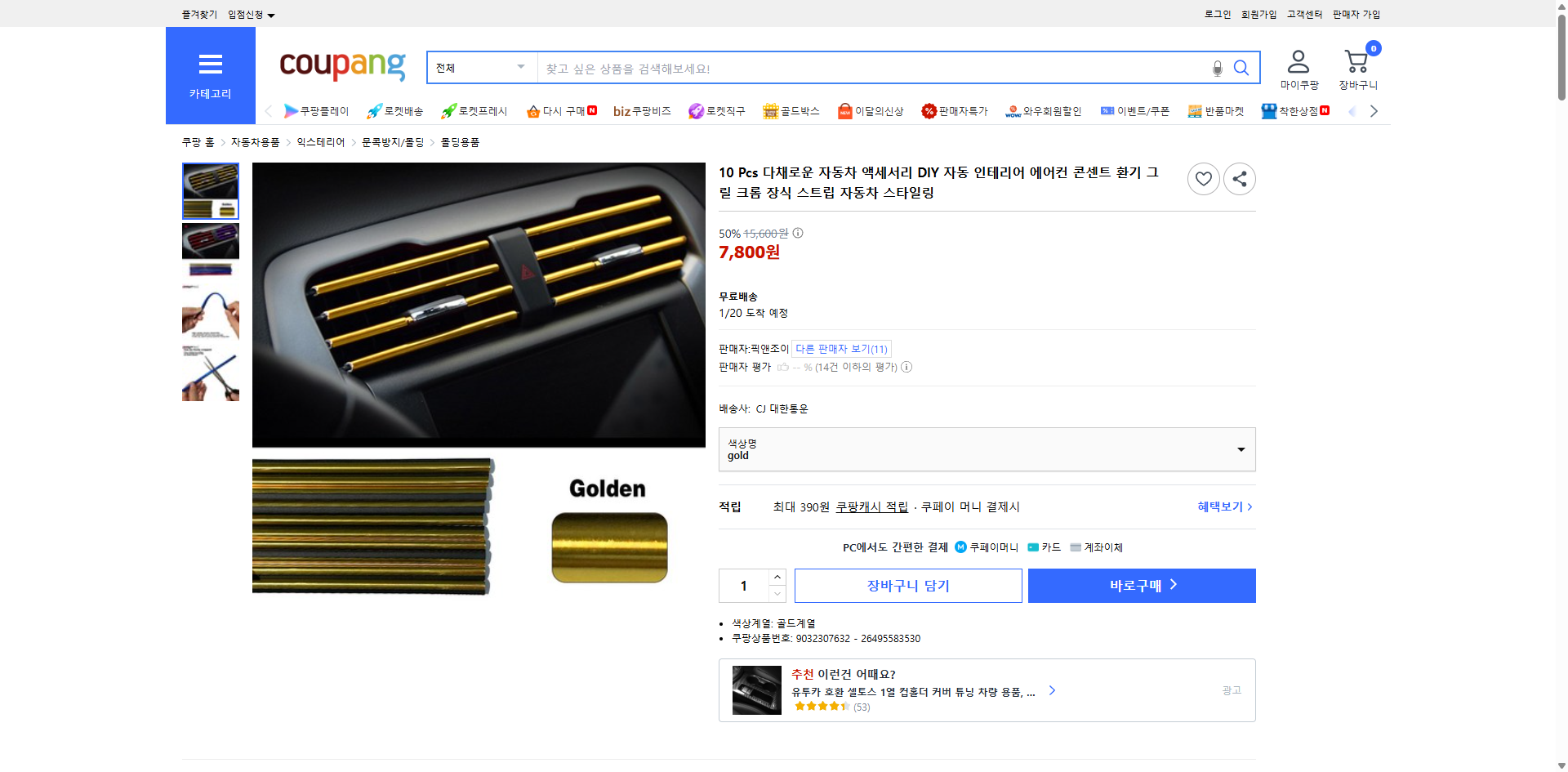View 다른 판매자 보기(11) sellers link
This screenshot has width=1568, height=772.
pyautogui.click(x=840, y=348)
